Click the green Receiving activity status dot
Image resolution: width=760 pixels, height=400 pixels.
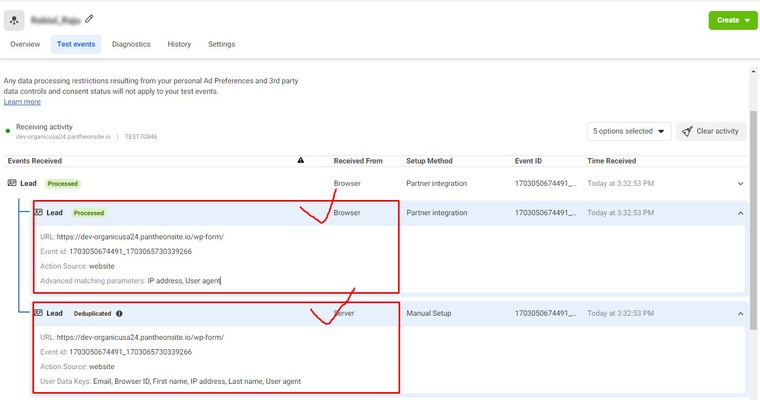8,130
